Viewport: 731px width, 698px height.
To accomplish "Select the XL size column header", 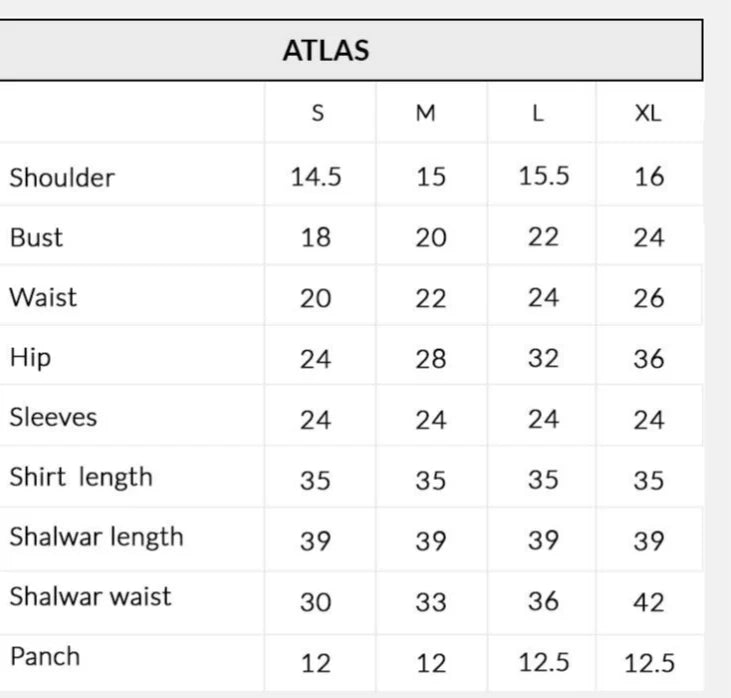I will coord(648,113).
